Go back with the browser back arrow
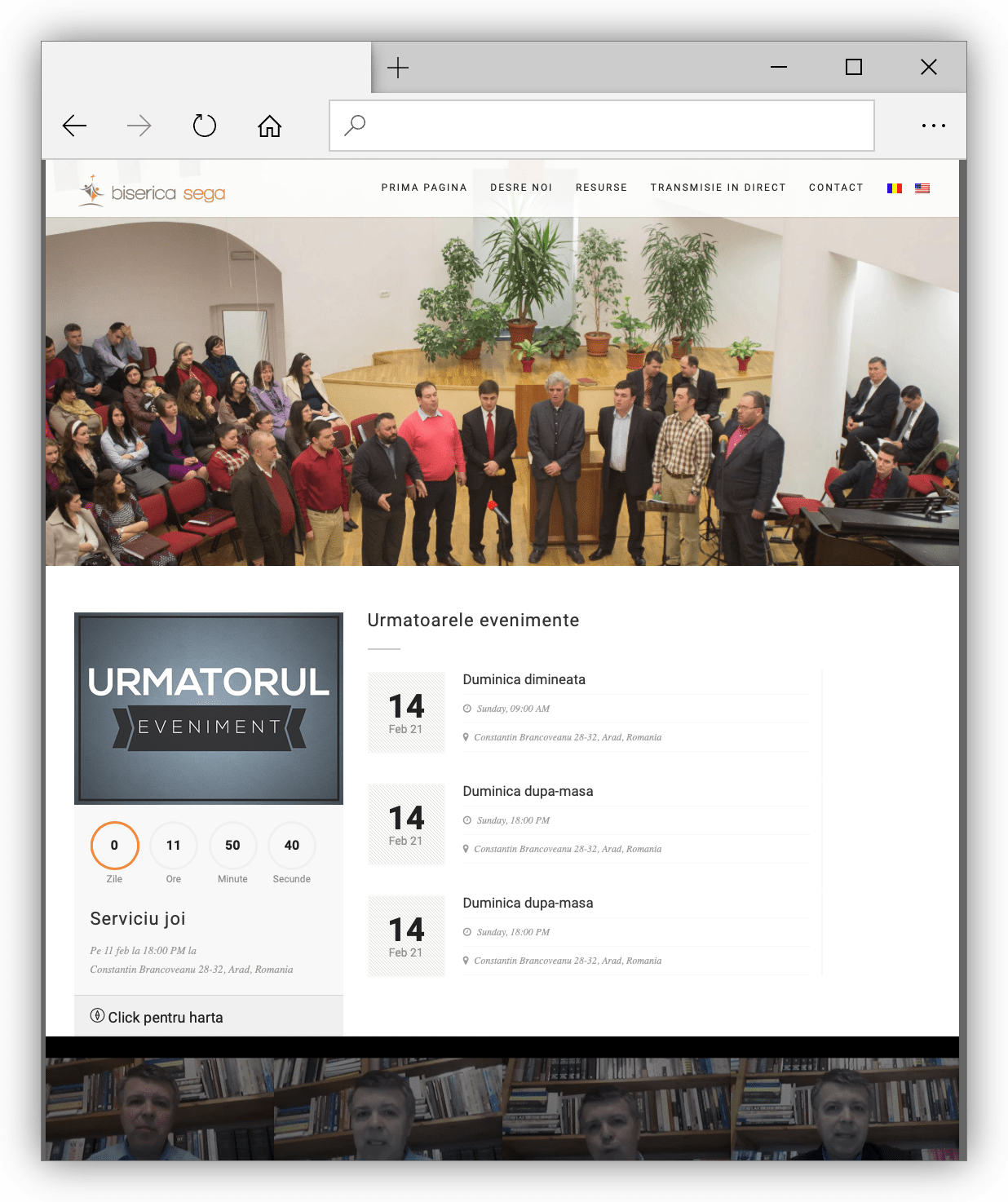Viewport: 1008px width, 1202px height. point(74,126)
